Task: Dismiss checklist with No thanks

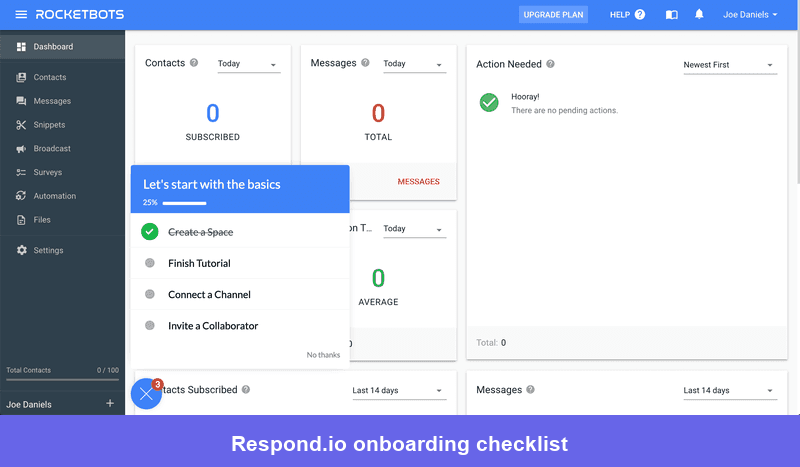Action: point(323,355)
